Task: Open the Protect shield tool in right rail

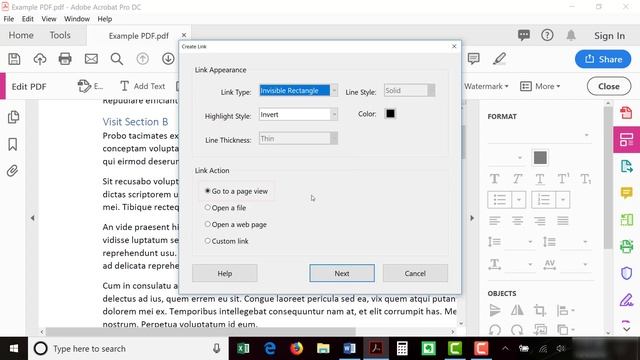Action: 626,273
